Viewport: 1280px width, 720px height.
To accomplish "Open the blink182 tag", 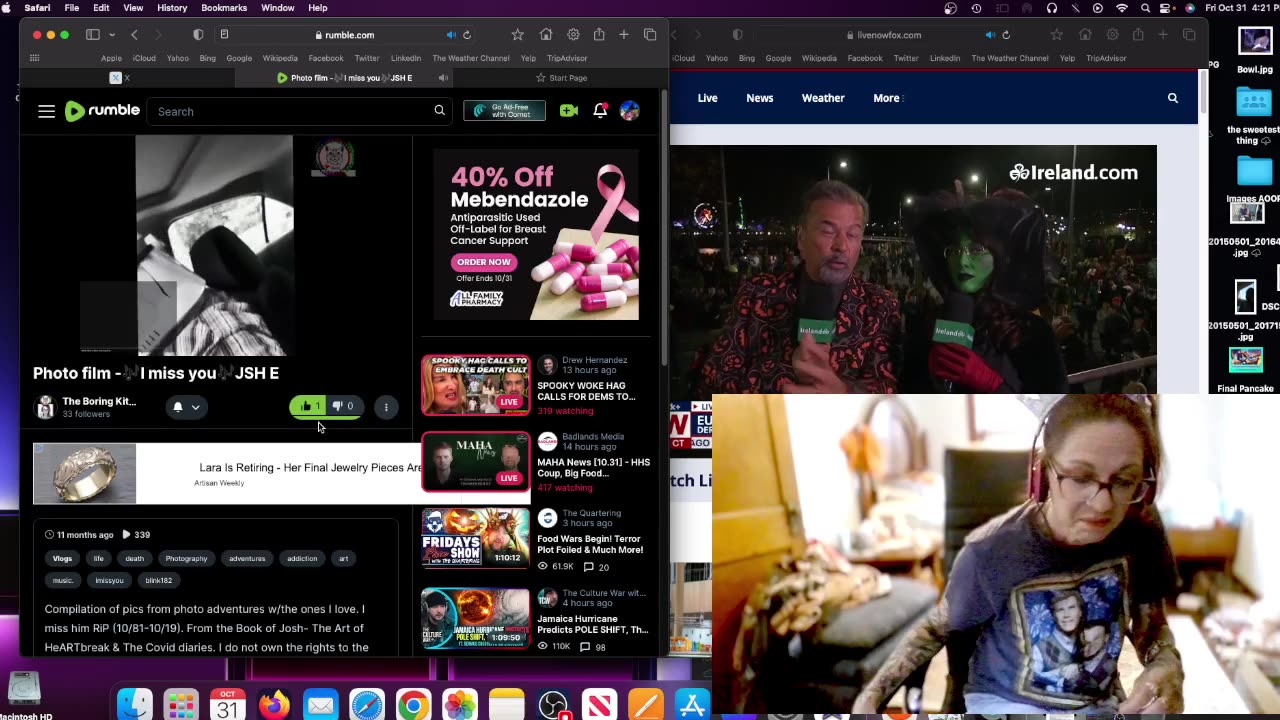I will click(x=158, y=580).
